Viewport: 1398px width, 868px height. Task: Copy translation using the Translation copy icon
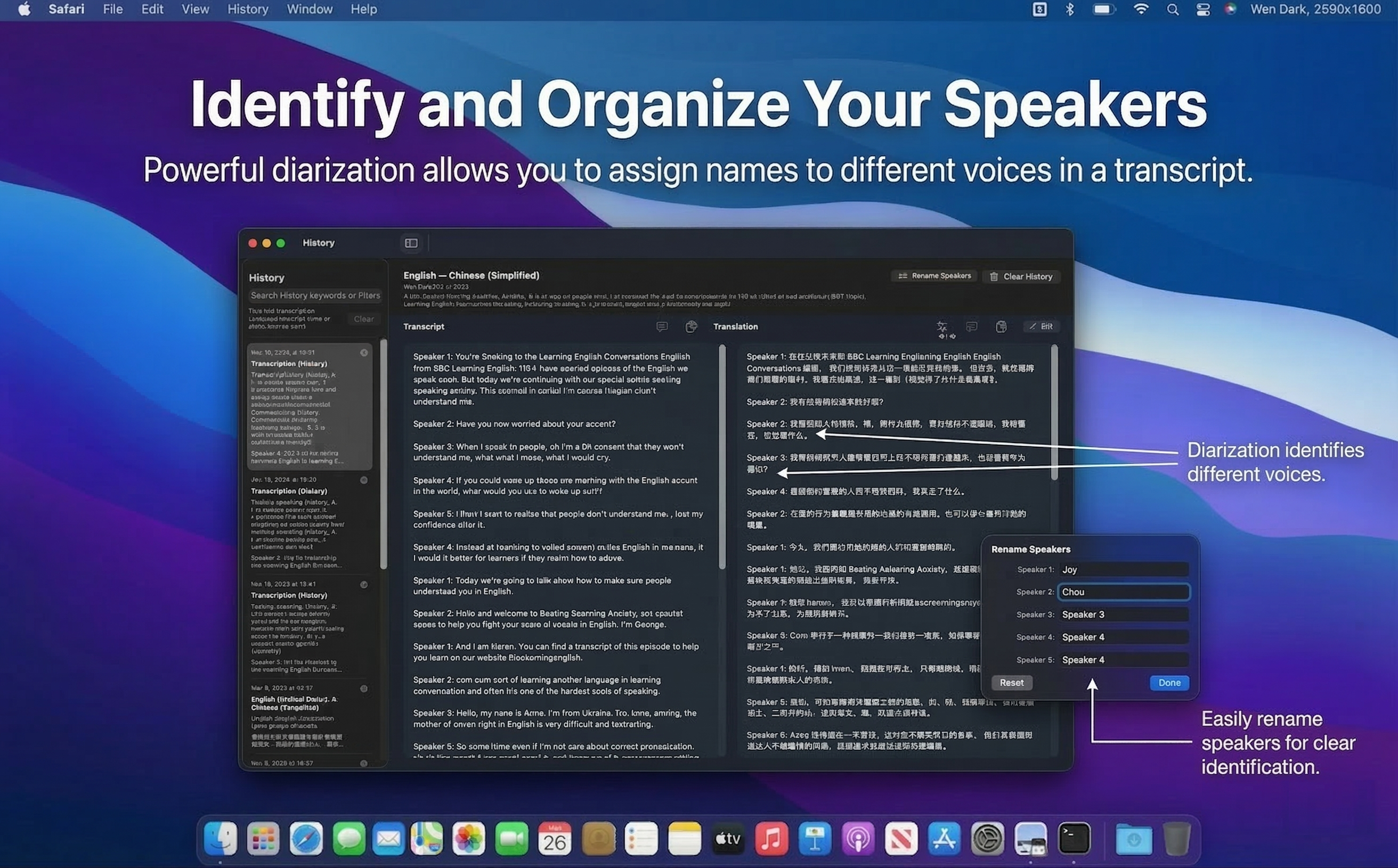1001,326
